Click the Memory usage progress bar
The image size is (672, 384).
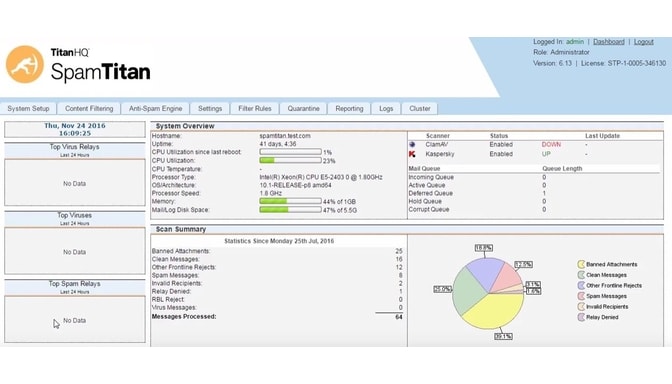click(290, 201)
